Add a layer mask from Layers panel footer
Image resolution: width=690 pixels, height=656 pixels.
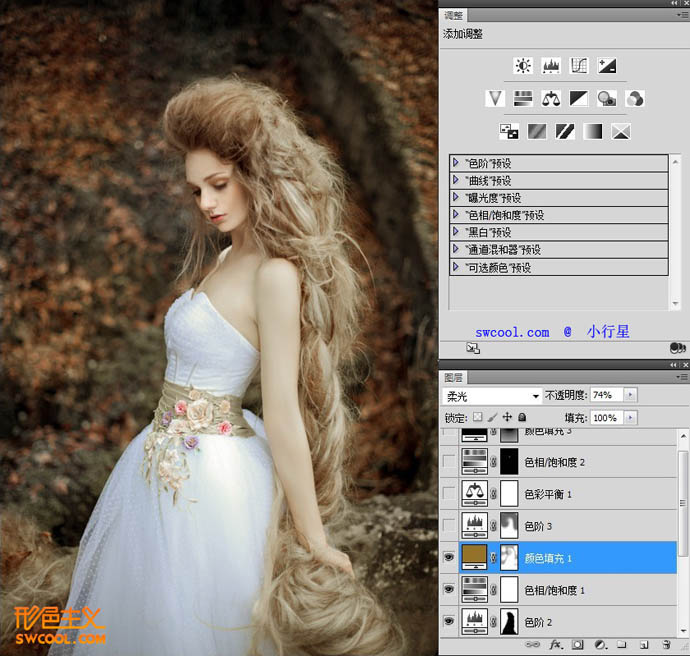click(x=577, y=645)
